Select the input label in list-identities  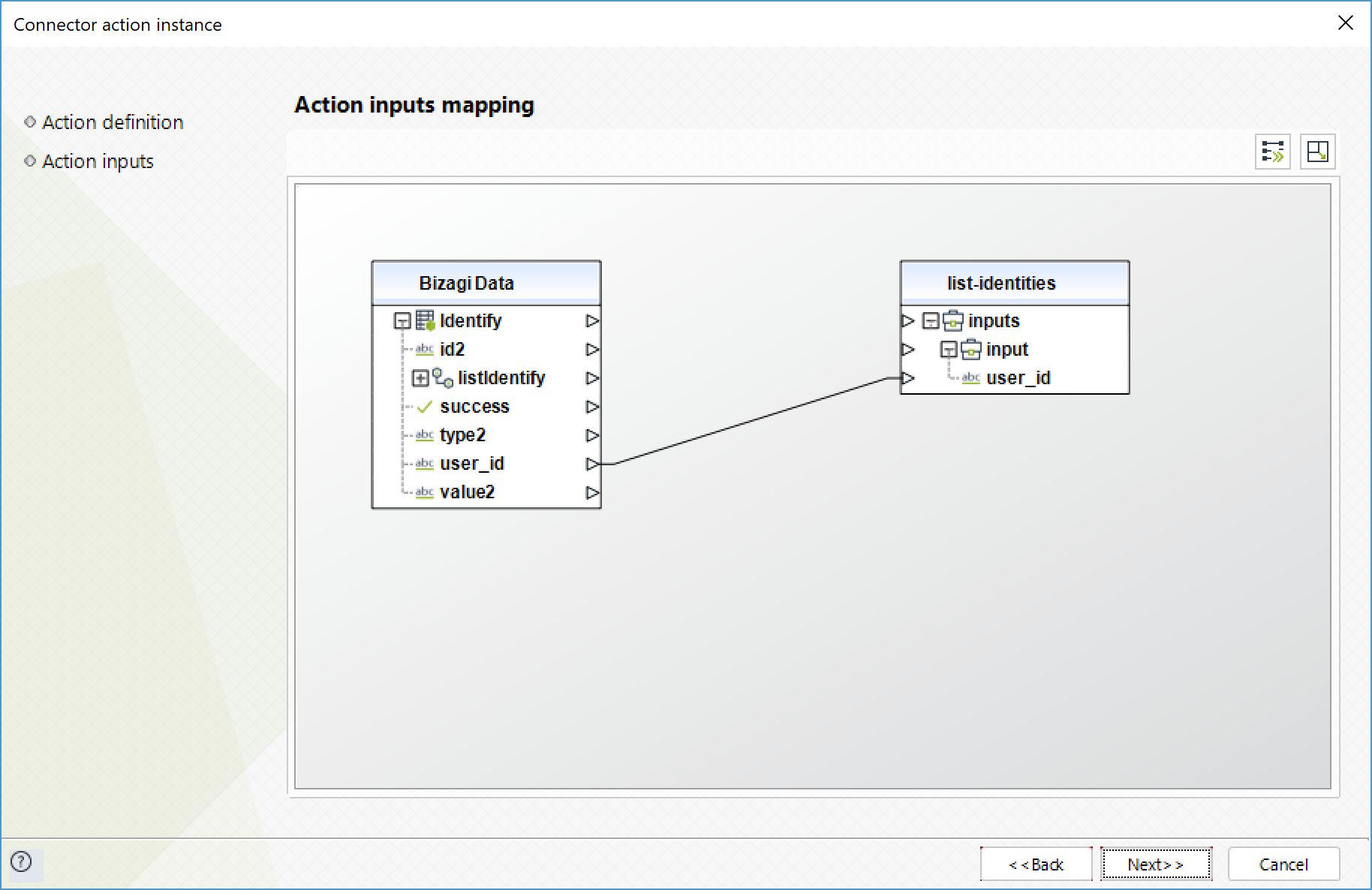1007,350
